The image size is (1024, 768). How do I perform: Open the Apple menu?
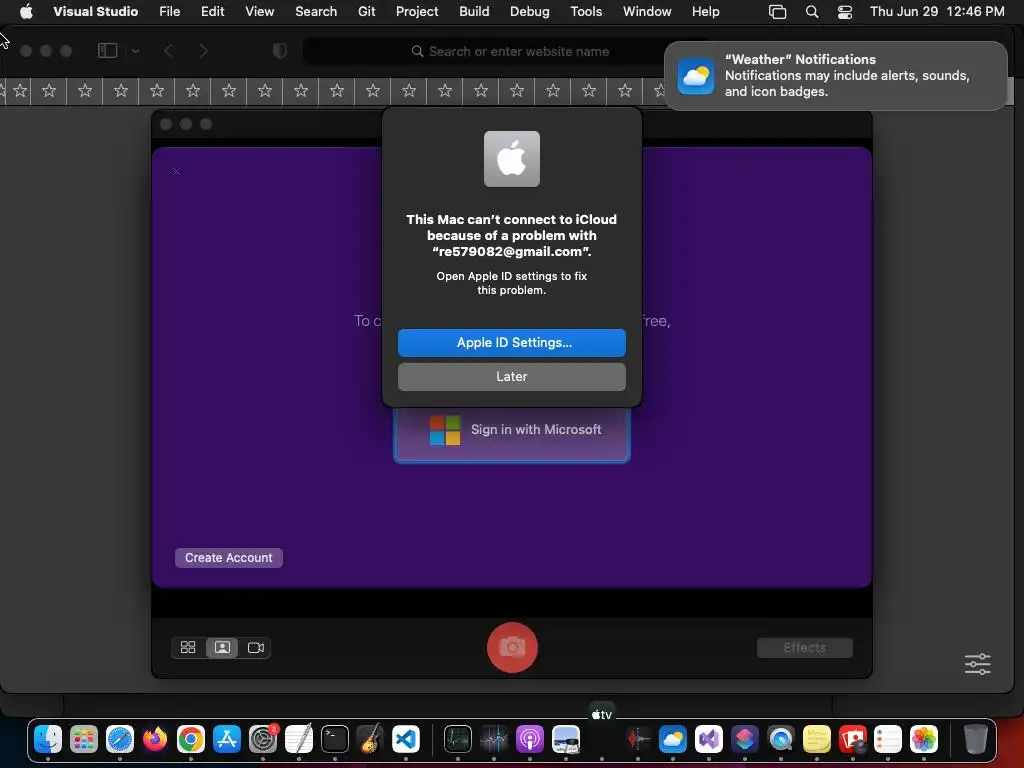pyautogui.click(x=26, y=12)
